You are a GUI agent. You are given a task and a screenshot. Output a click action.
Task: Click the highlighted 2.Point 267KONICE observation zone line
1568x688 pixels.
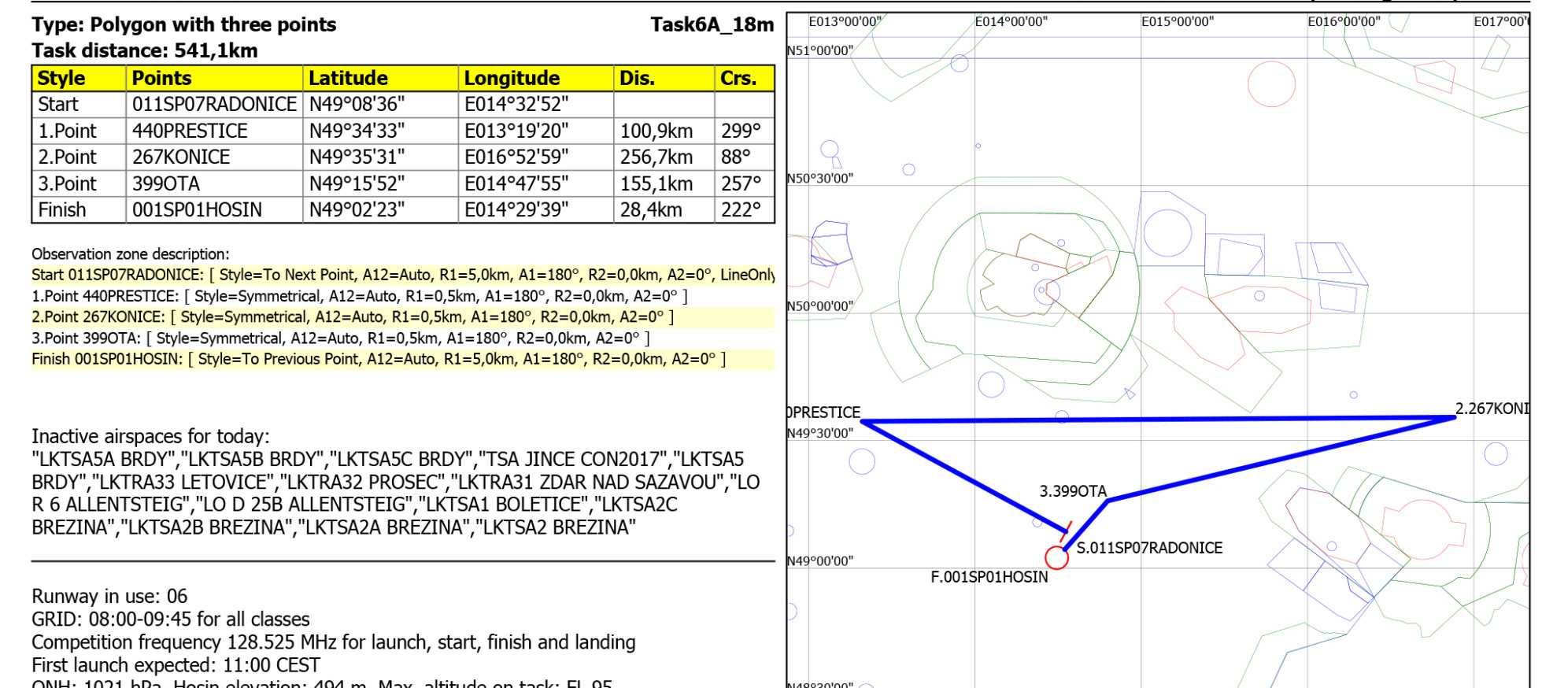click(353, 317)
